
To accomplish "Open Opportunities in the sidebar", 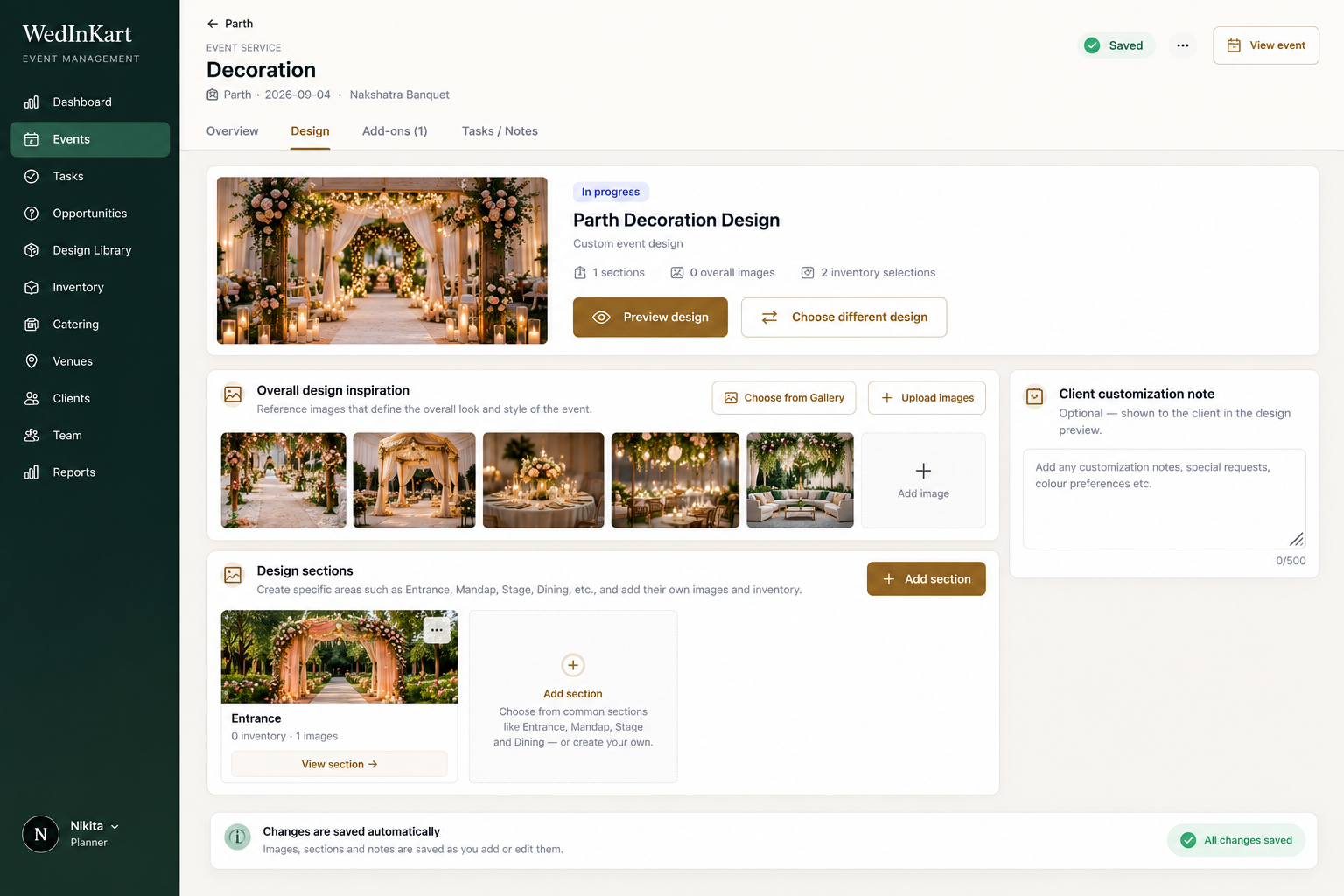I will tap(89, 213).
